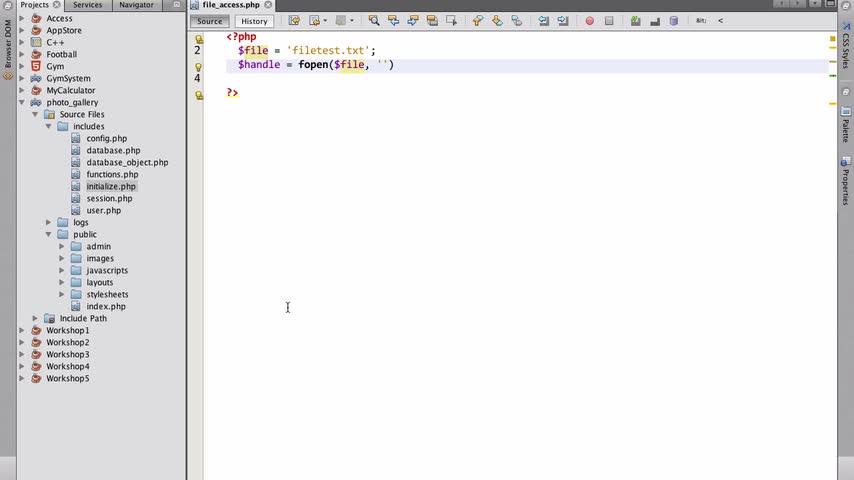Select the Services tab
Viewport: 854px width, 480px height.
[88, 4]
